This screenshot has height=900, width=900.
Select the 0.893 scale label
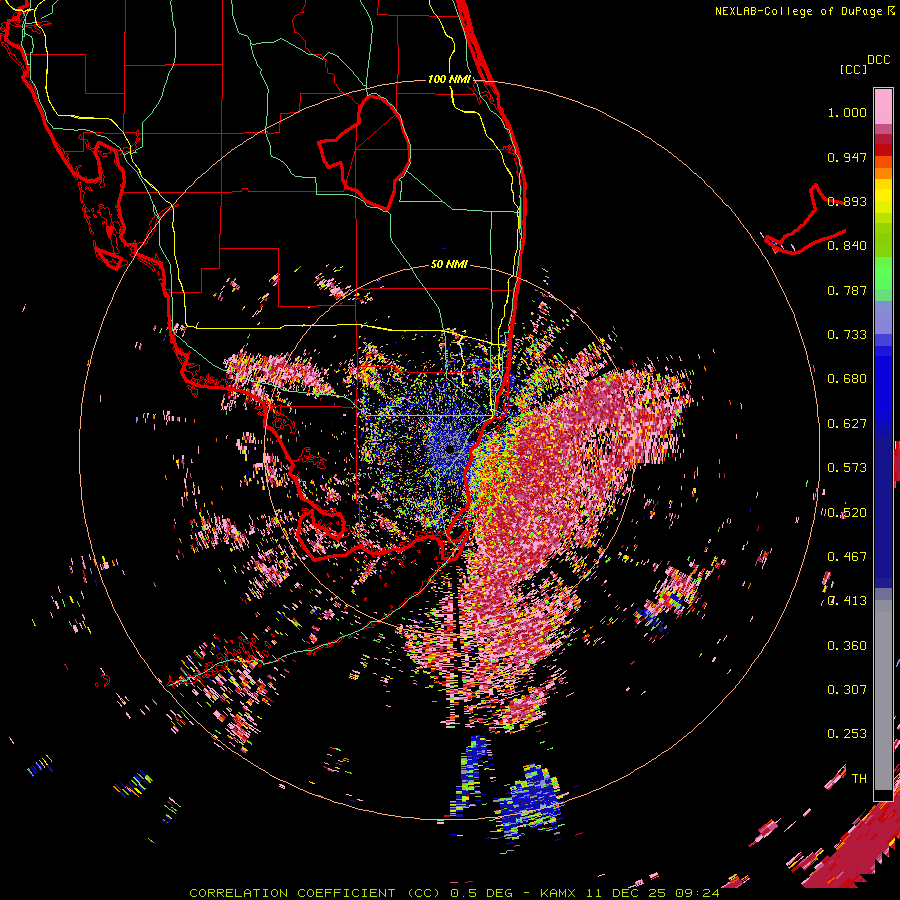[847, 201]
